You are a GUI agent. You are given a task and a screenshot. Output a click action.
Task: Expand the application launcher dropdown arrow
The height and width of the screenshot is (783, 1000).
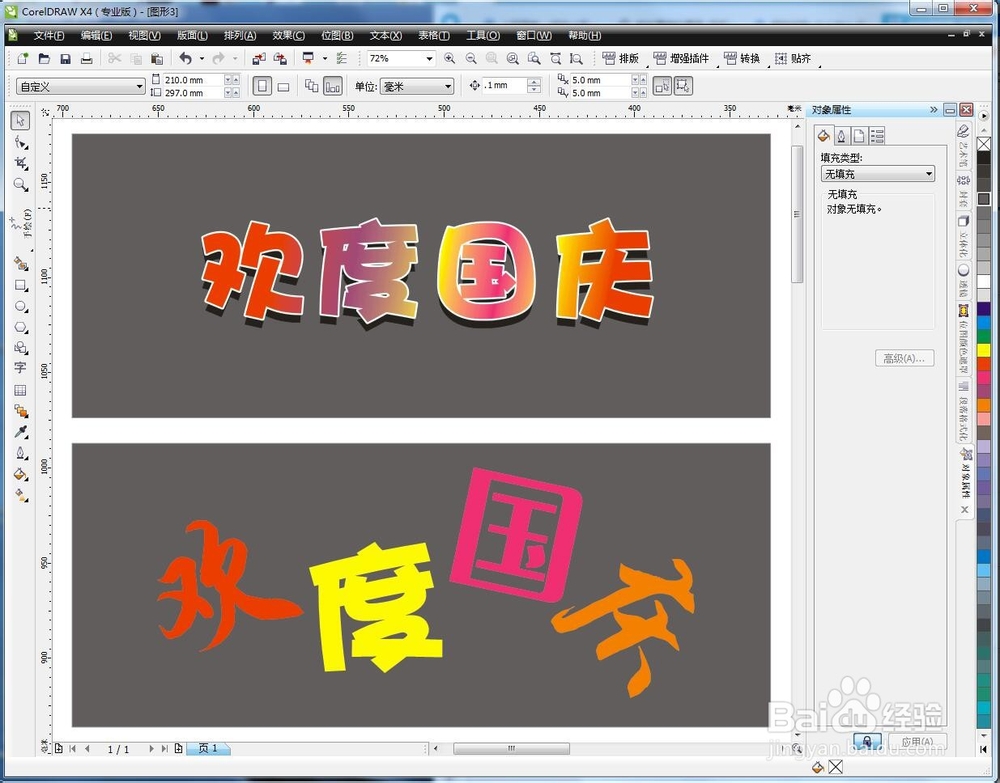point(325,59)
